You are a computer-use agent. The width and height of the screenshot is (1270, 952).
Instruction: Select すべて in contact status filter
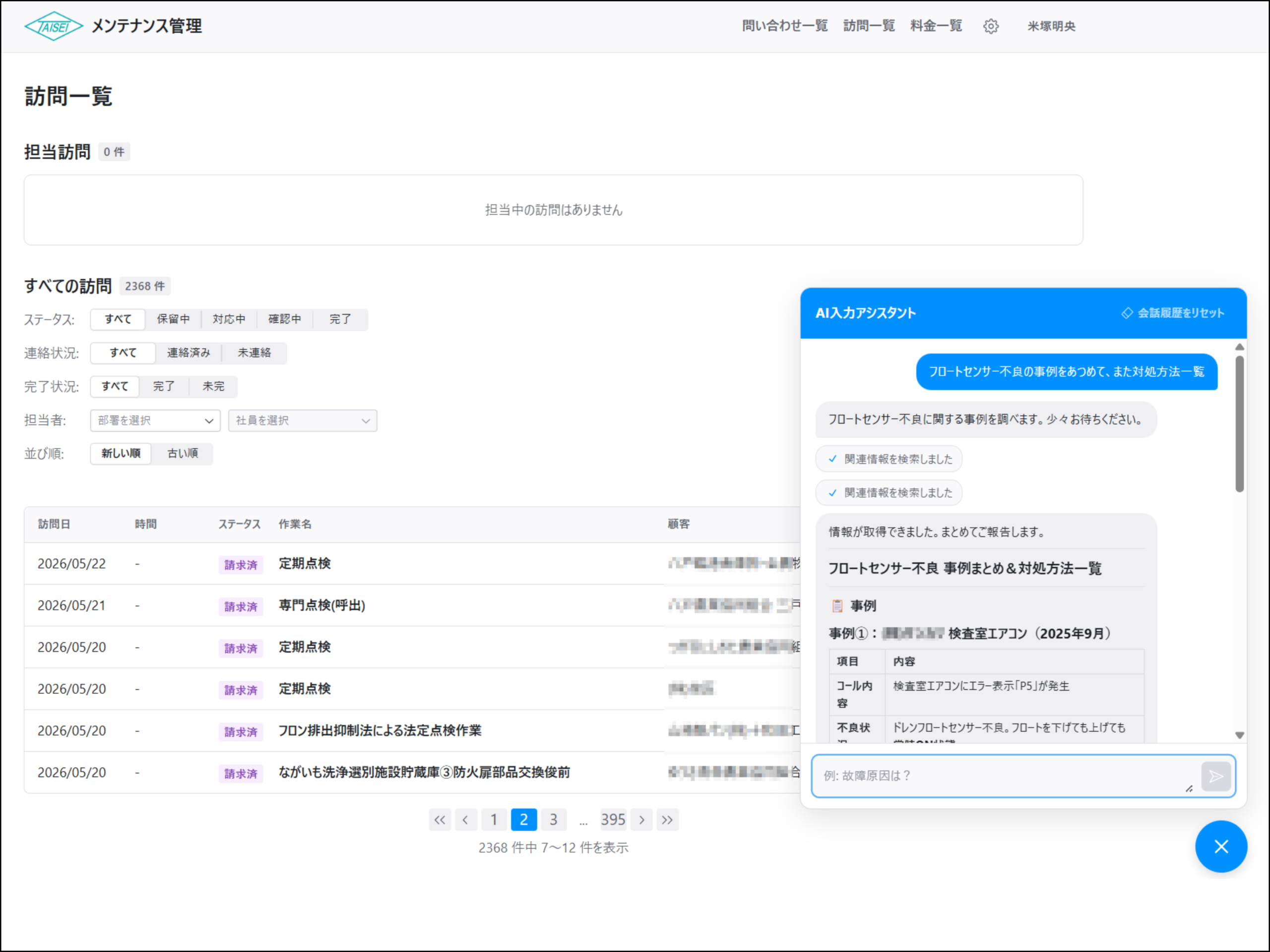click(x=123, y=353)
